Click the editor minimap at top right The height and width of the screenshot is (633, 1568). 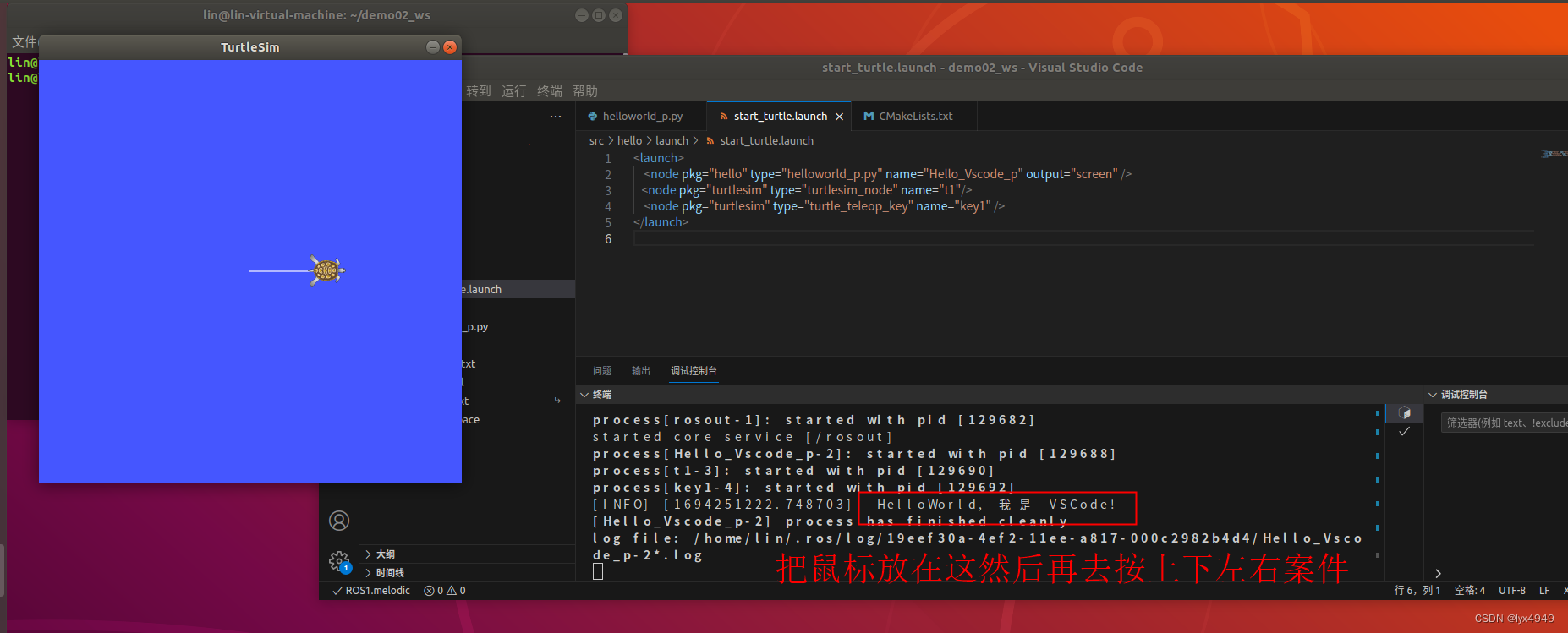coord(1553,154)
